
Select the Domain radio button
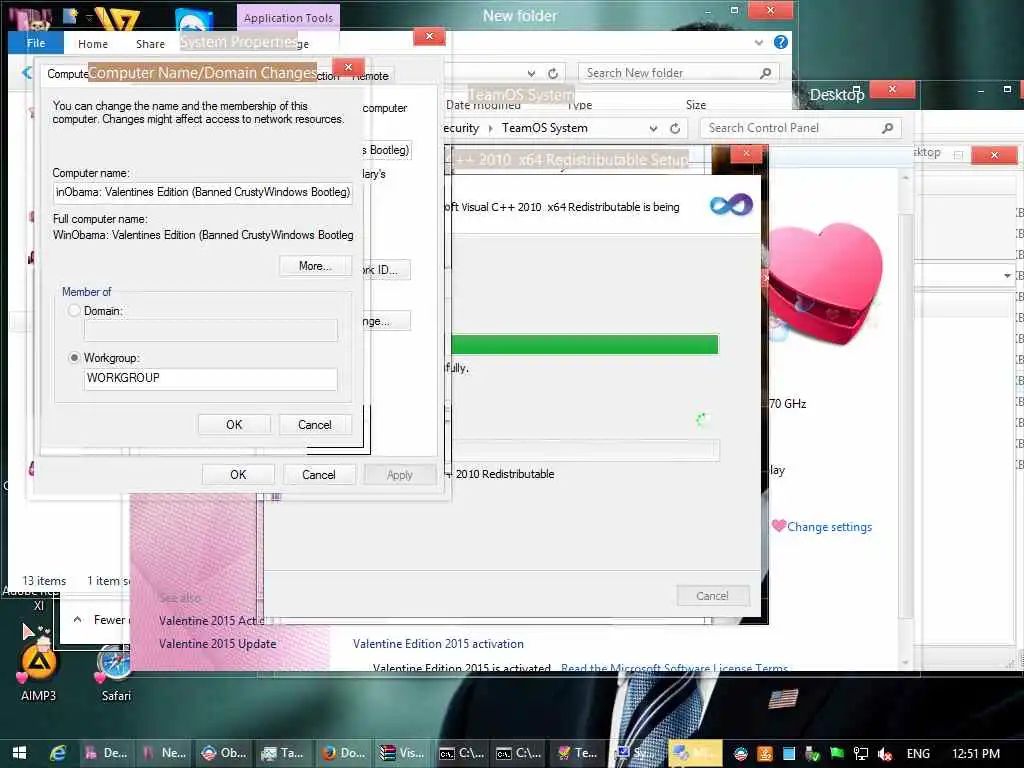74,311
